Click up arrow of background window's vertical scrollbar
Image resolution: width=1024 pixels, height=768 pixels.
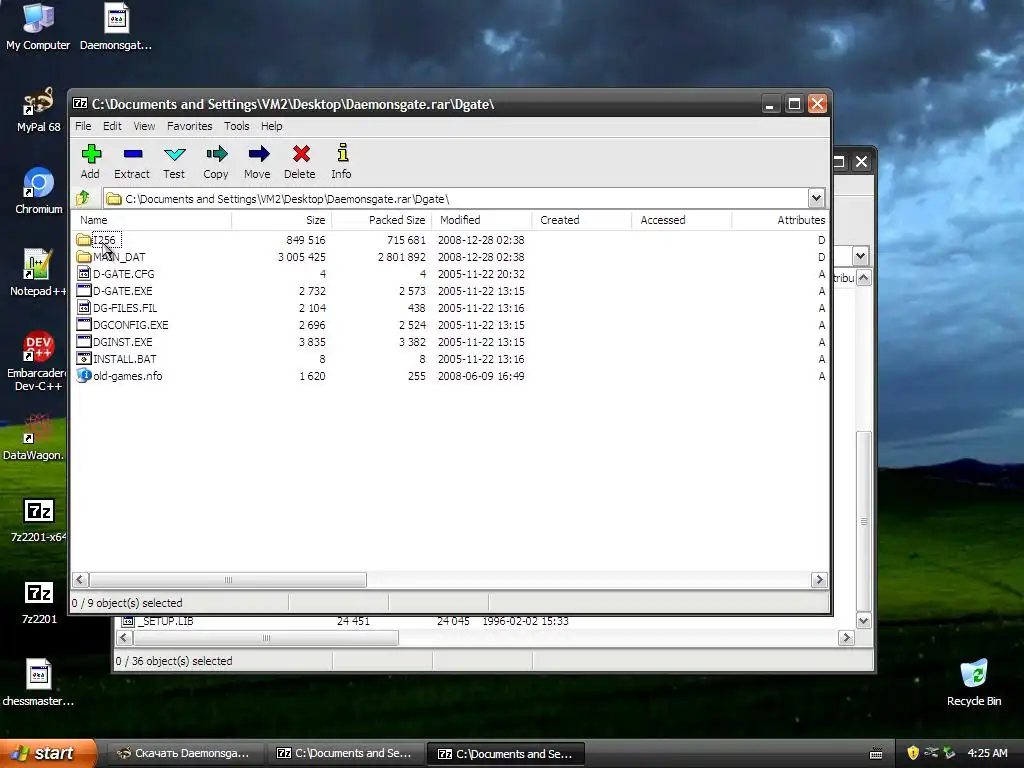point(863,278)
